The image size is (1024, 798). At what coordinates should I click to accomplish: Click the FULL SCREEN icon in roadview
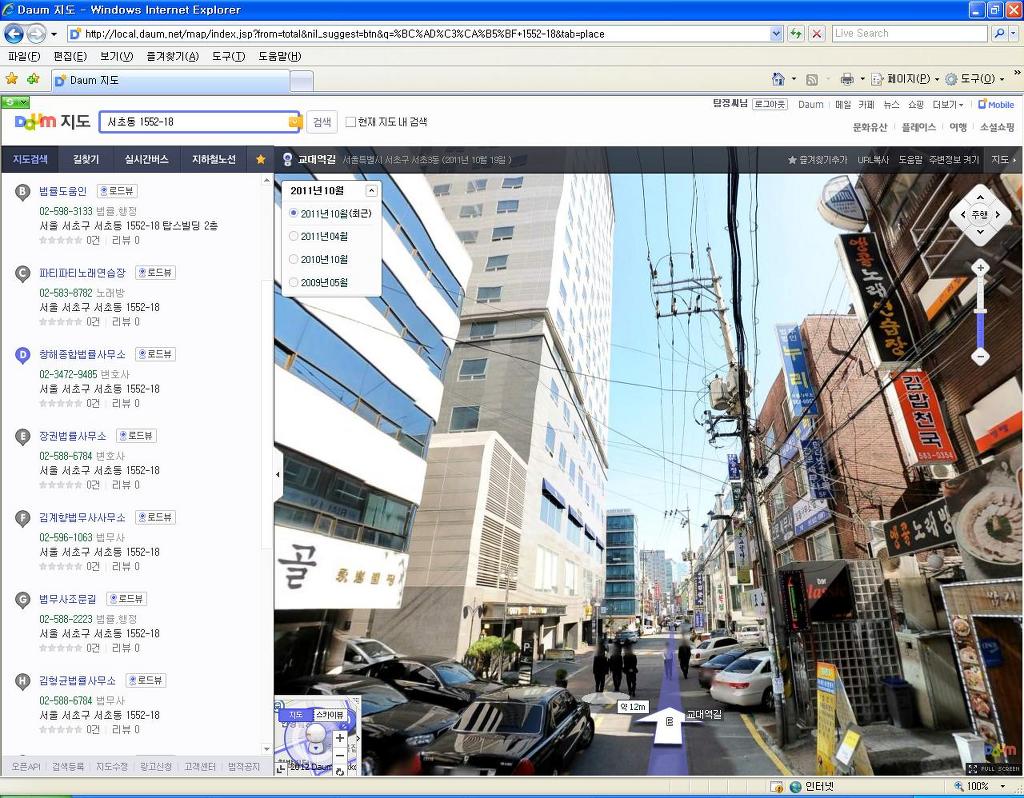(x=994, y=769)
